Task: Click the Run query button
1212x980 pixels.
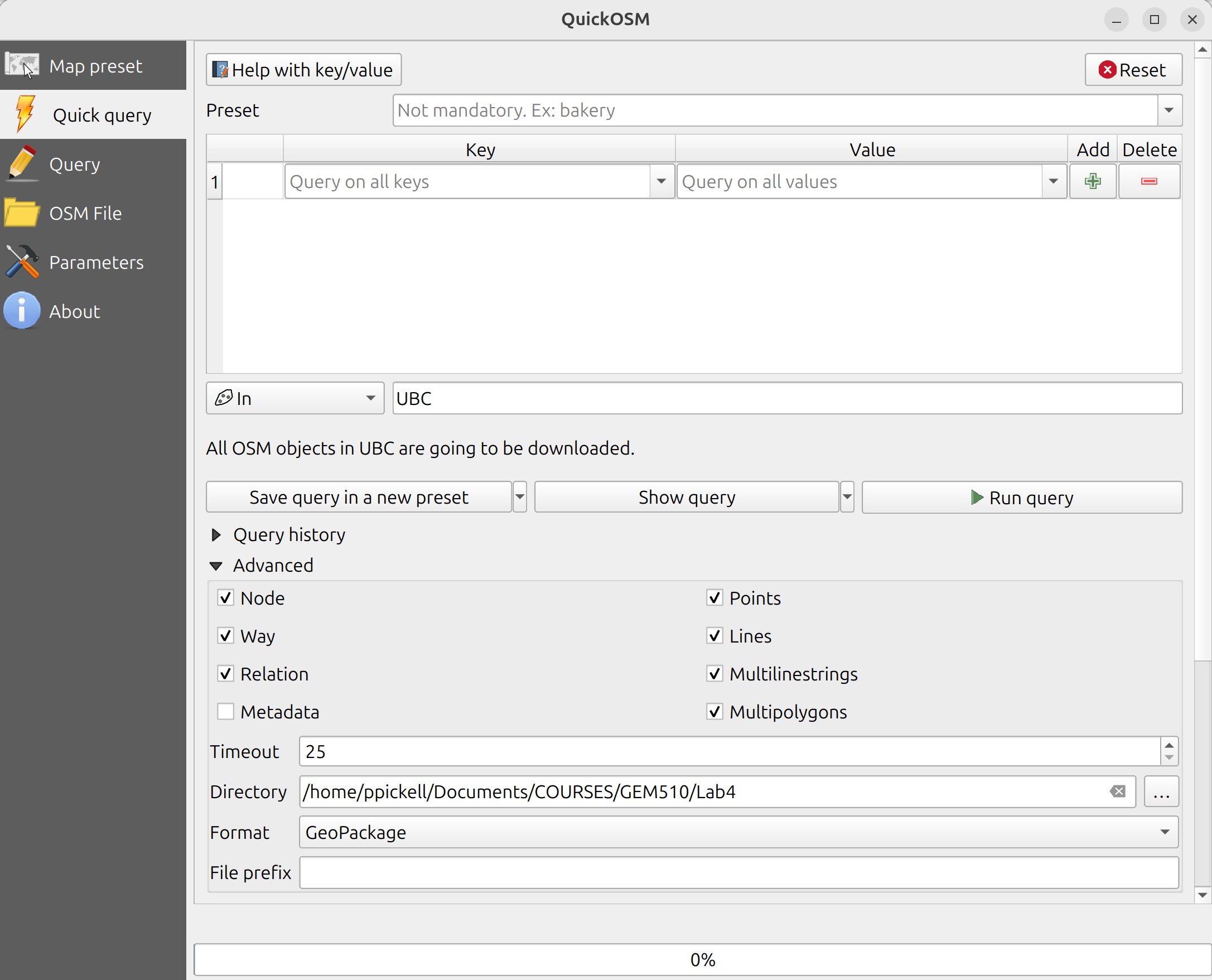Action: tap(1021, 498)
